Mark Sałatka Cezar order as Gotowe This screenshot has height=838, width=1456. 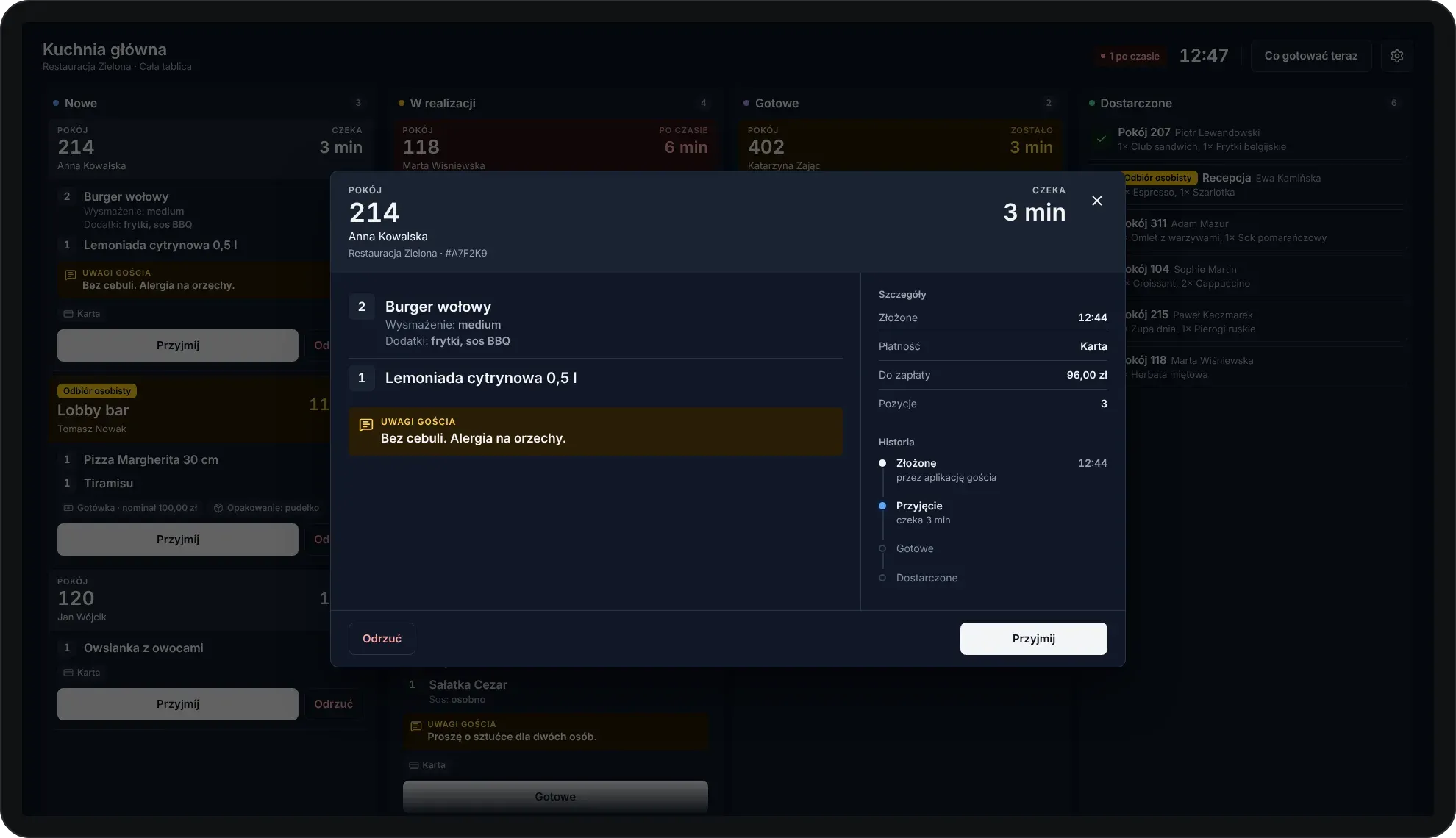coord(555,797)
